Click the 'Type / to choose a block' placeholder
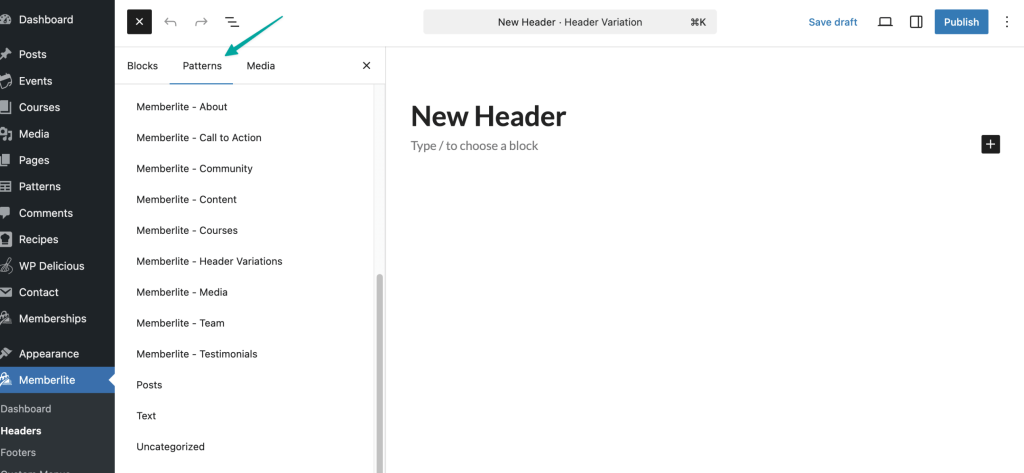The image size is (1024, 473). click(474, 146)
